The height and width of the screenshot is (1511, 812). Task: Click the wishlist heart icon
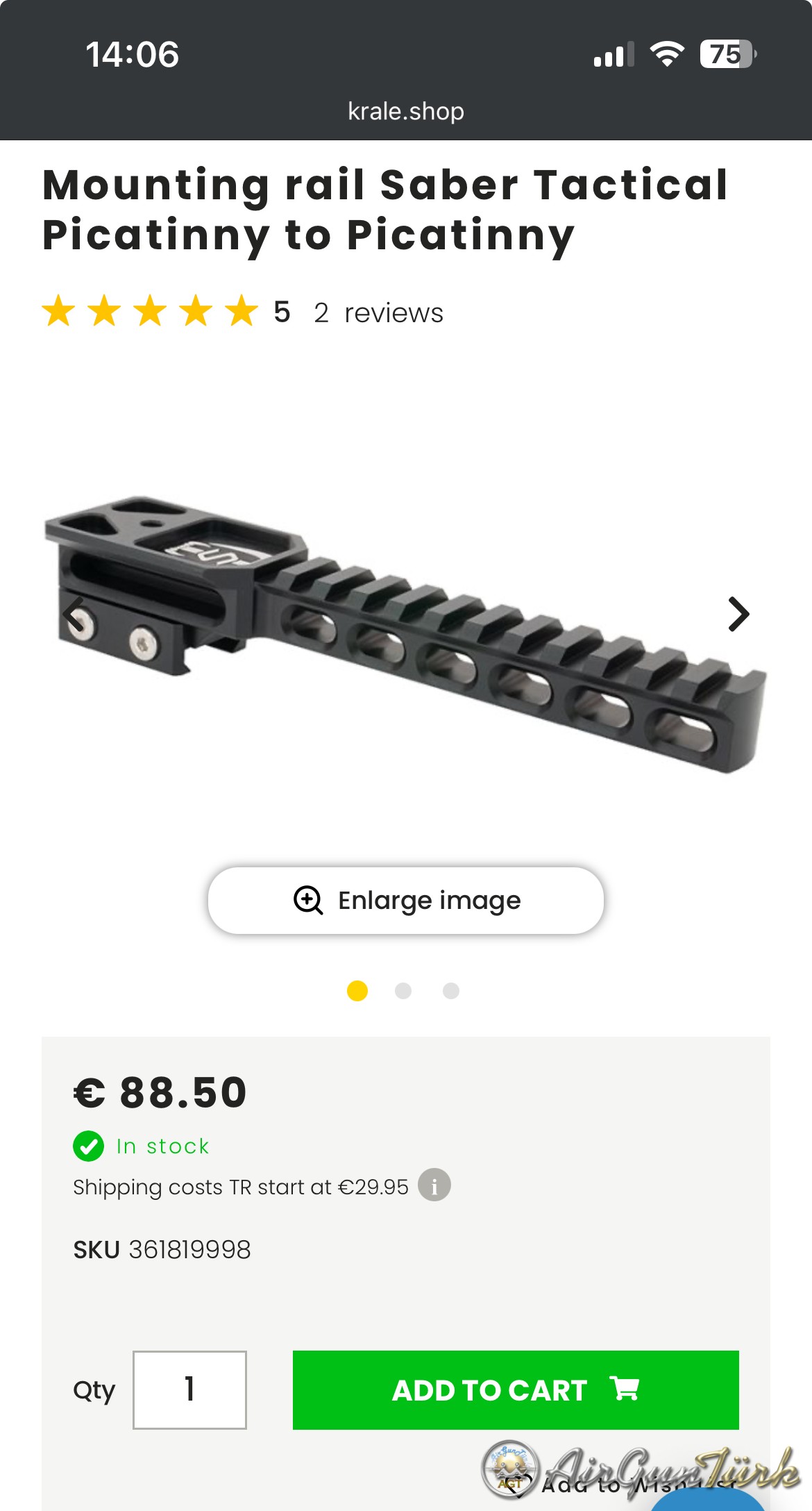point(519,1483)
